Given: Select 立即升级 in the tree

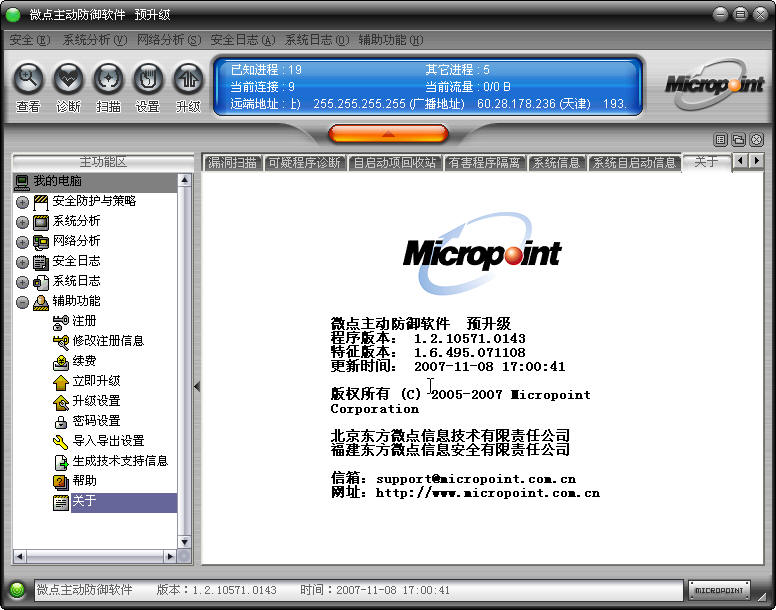Looking at the screenshot, I should [96, 381].
